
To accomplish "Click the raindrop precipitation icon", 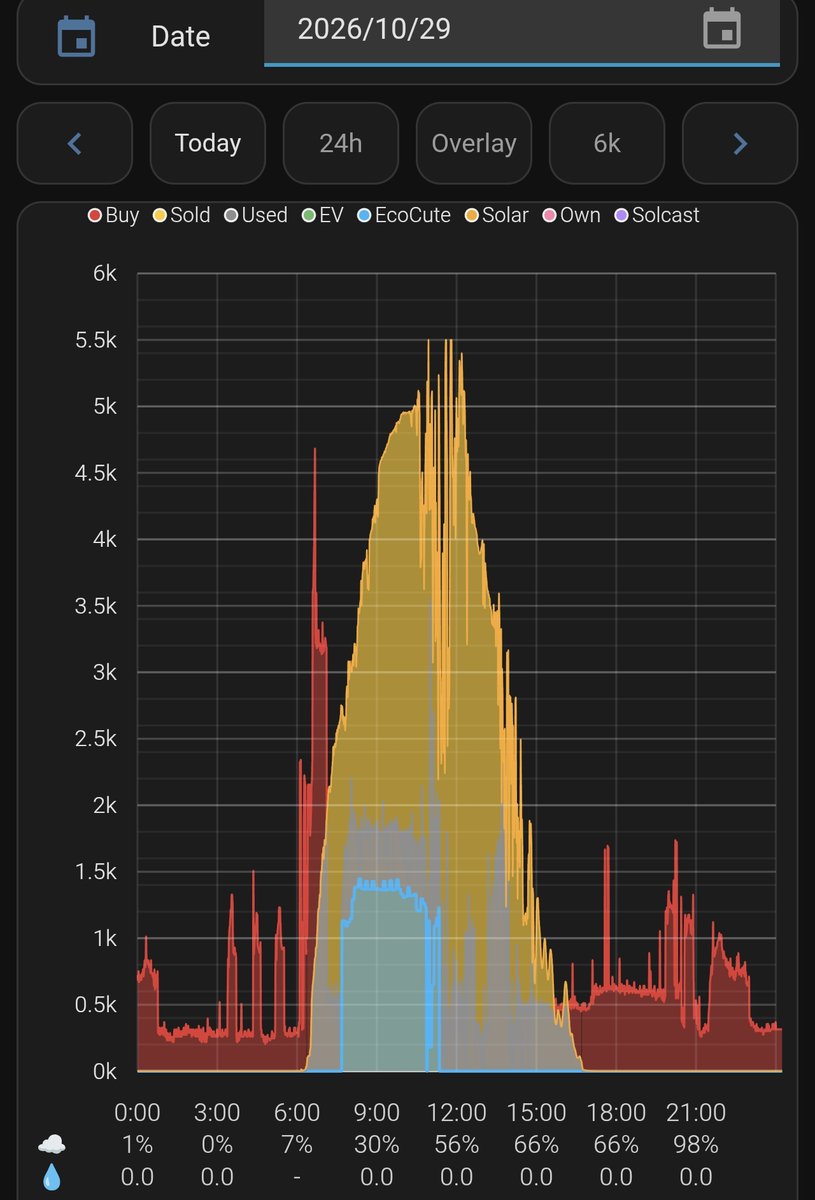I will 51,1178.
